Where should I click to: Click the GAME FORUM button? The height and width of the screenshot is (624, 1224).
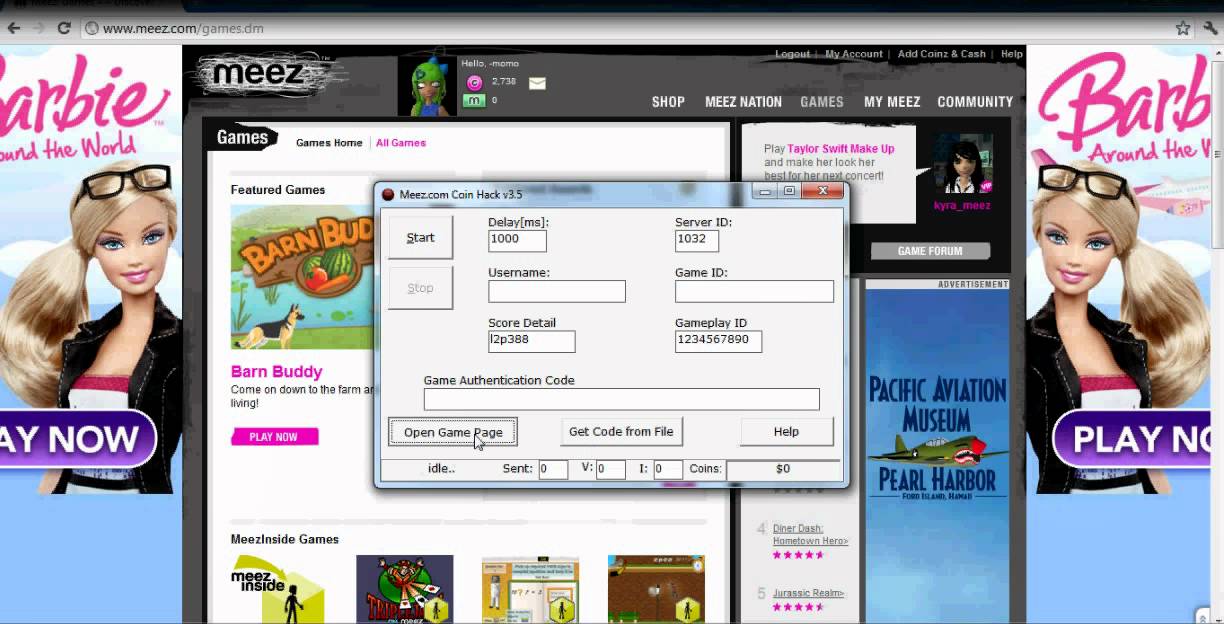[x=930, y=251]
